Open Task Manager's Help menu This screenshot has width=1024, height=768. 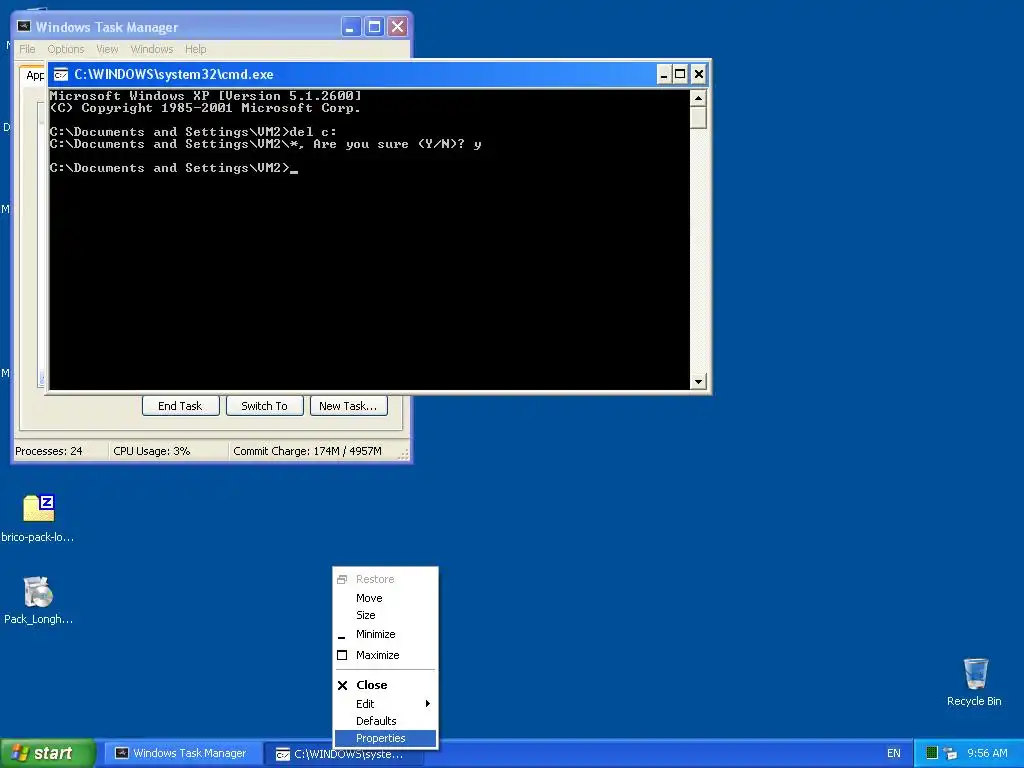click(195, 49)
